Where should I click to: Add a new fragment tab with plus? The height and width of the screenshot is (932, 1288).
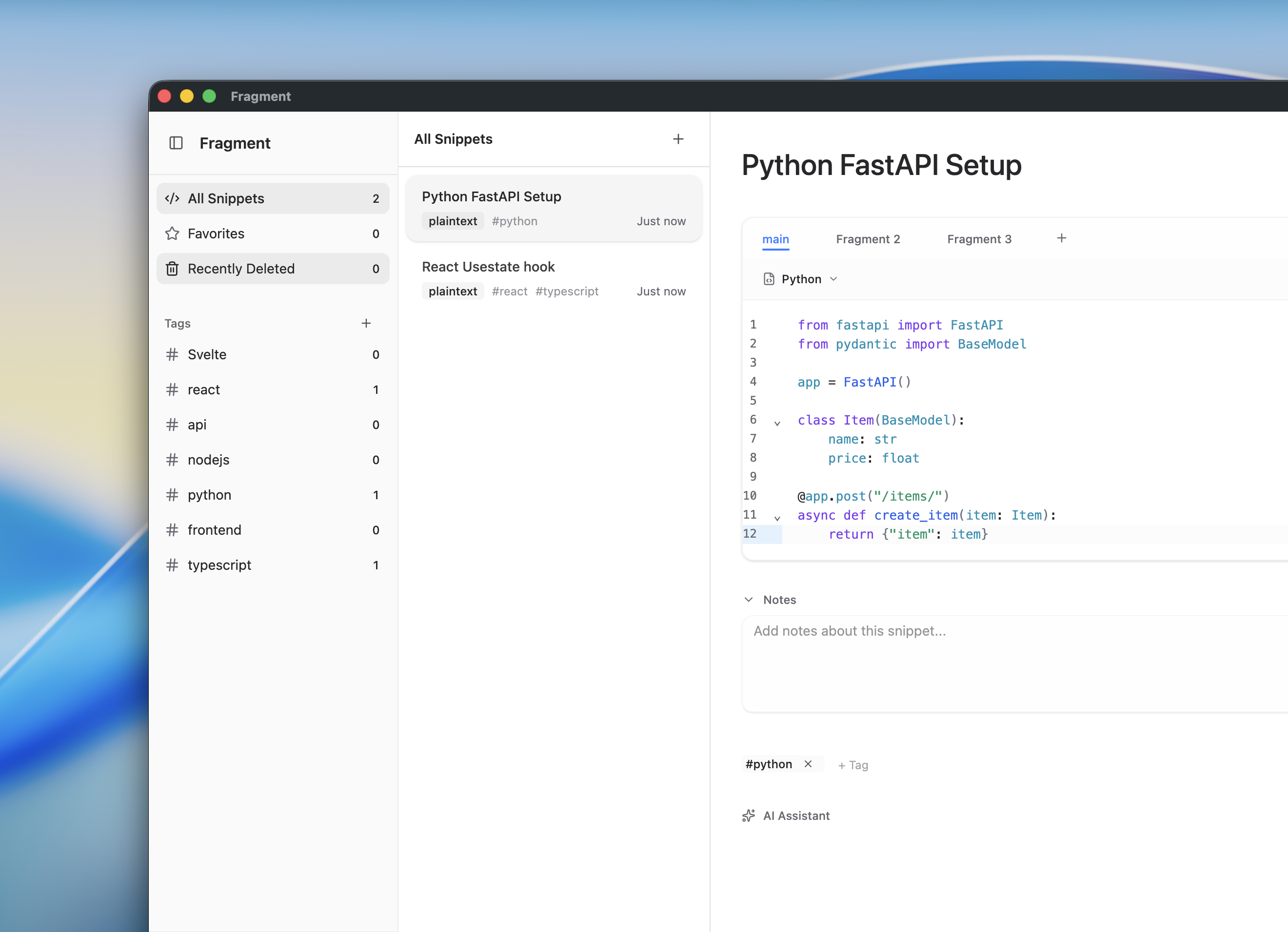coord(1061,238)
